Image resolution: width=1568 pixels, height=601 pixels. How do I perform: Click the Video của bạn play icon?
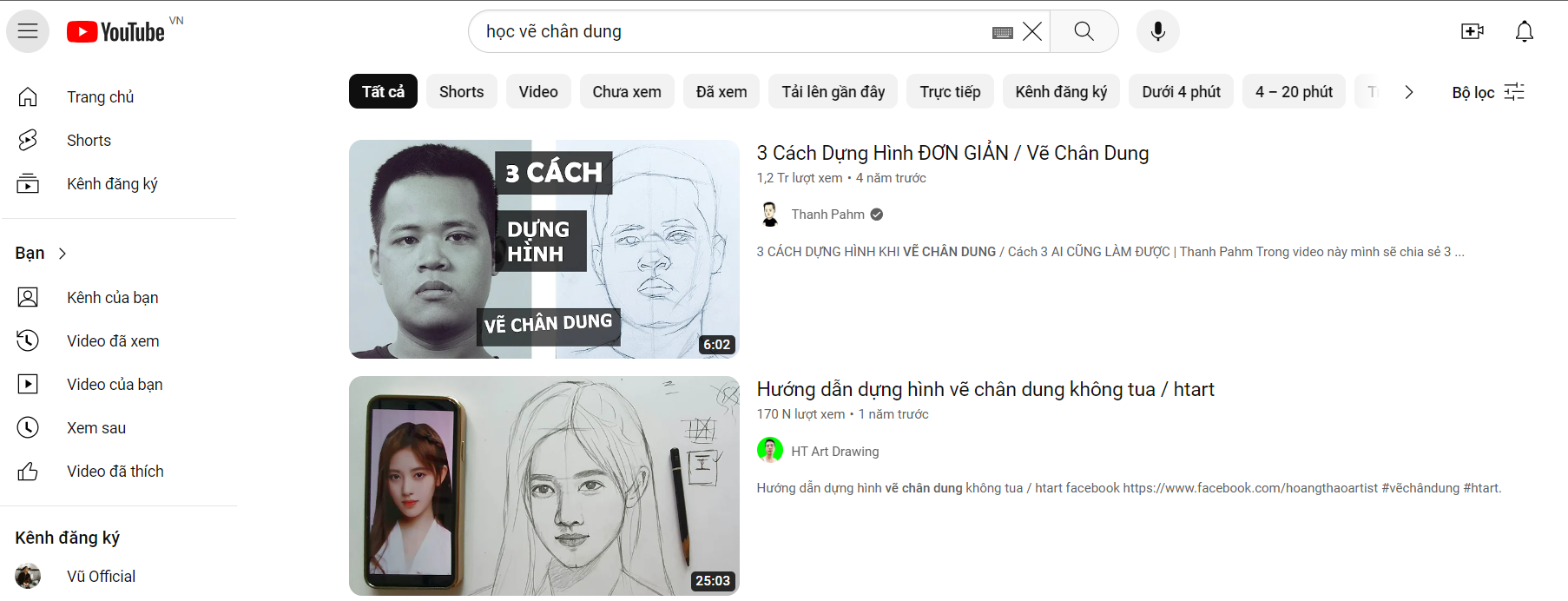point(28,384)
